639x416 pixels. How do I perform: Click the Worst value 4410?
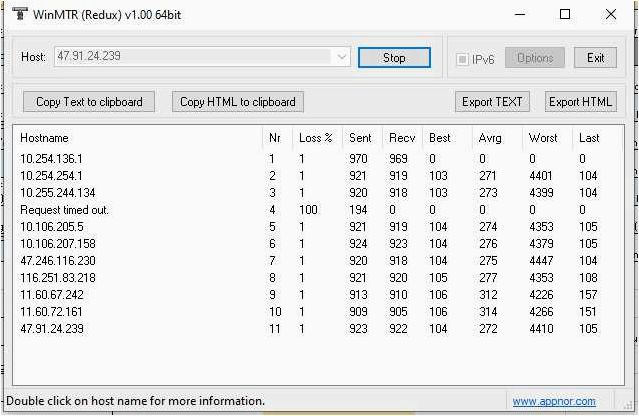point(541,329)
